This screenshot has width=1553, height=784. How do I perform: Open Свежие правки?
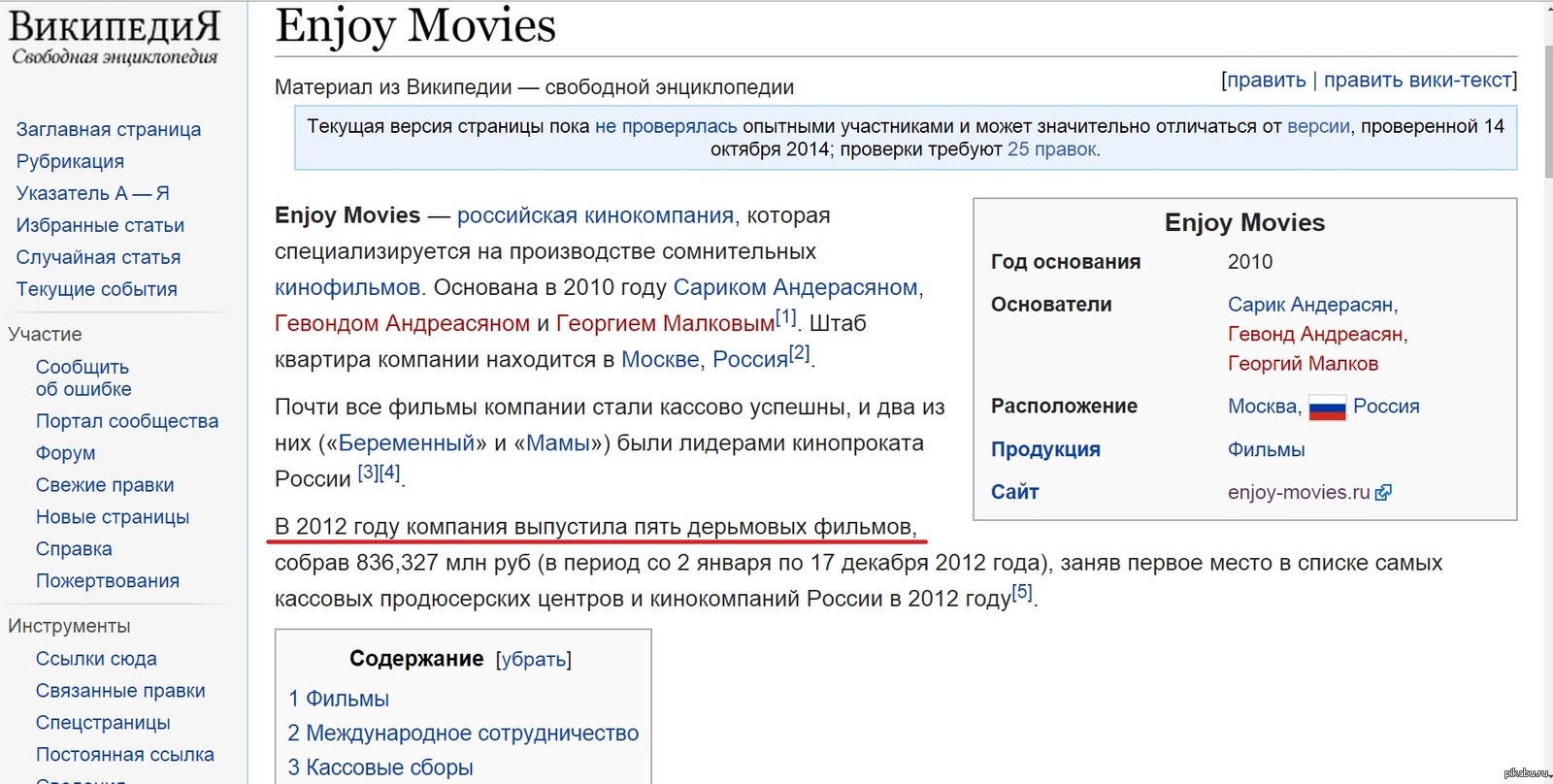(x=105, y=485)
